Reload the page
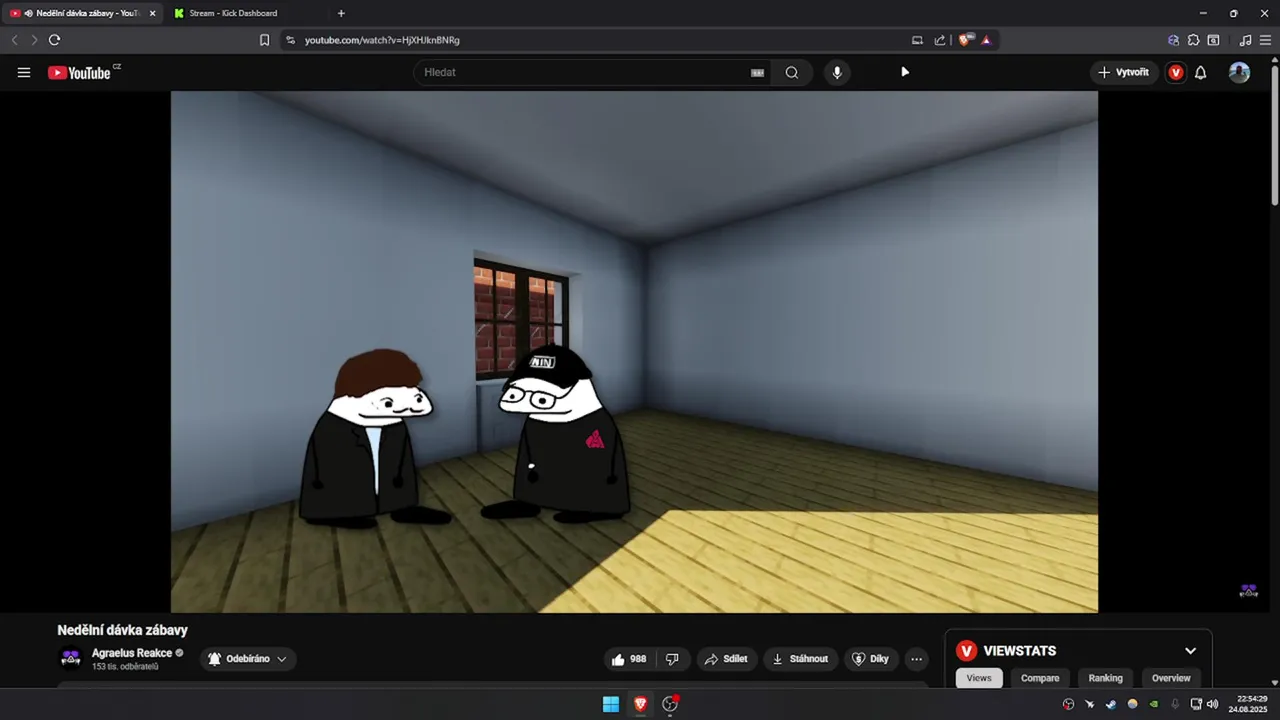Image resolution: width=1280 pixels, height=720 pixels. pyautogui.click(x=54, y=40)
